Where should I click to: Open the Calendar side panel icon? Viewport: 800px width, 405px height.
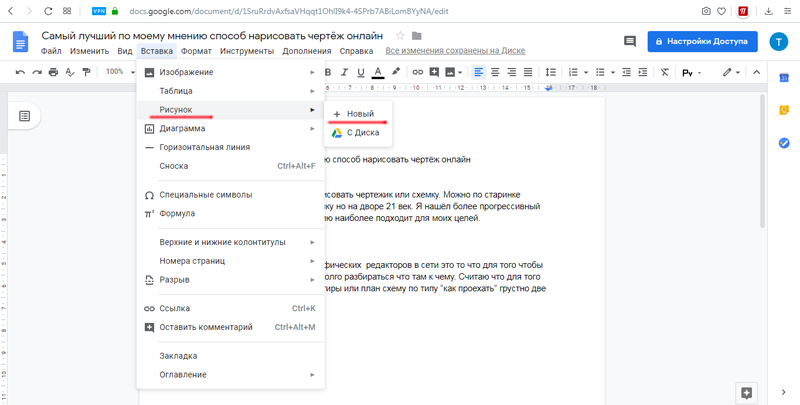click(x=784, y=78)
